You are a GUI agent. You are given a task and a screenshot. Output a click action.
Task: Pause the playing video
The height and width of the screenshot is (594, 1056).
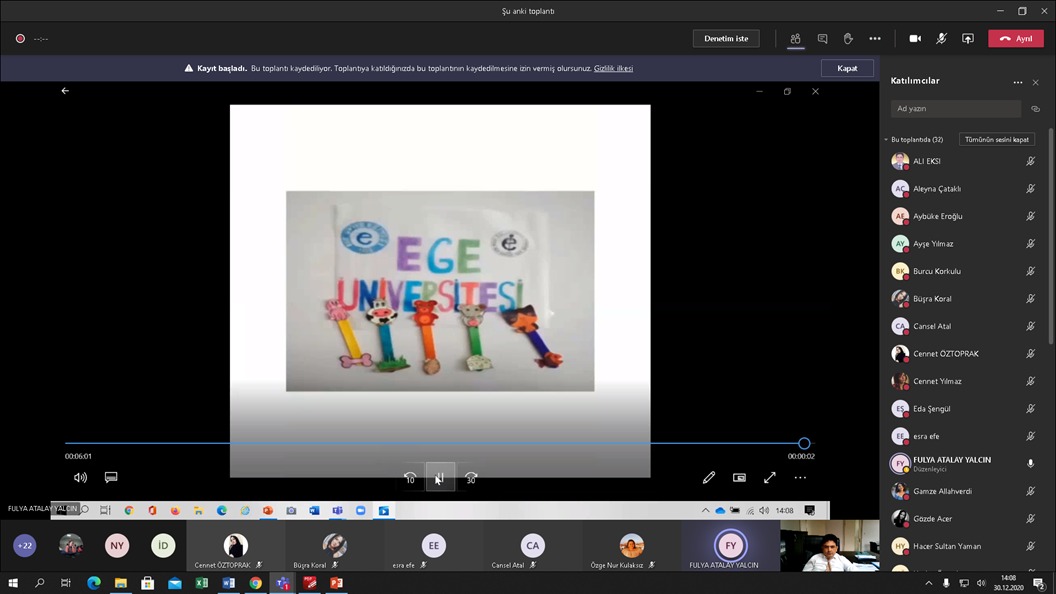[440, 477]
